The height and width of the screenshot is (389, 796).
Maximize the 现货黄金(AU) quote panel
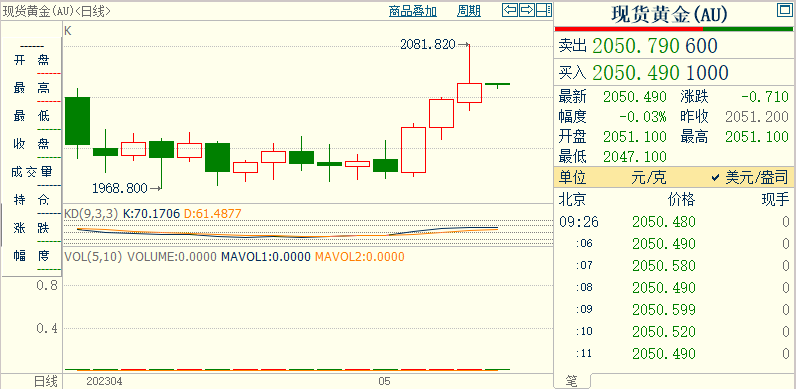tap(784, 10)
